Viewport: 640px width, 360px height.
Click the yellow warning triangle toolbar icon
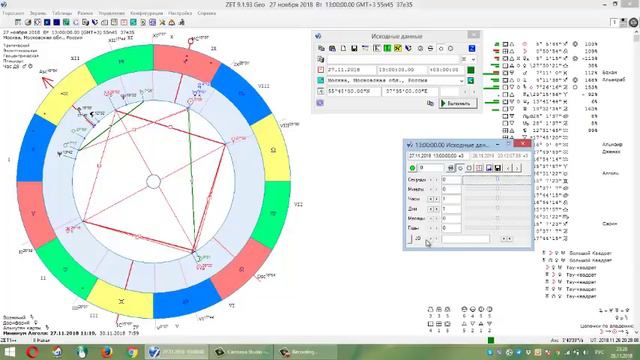tap(172, 22)
